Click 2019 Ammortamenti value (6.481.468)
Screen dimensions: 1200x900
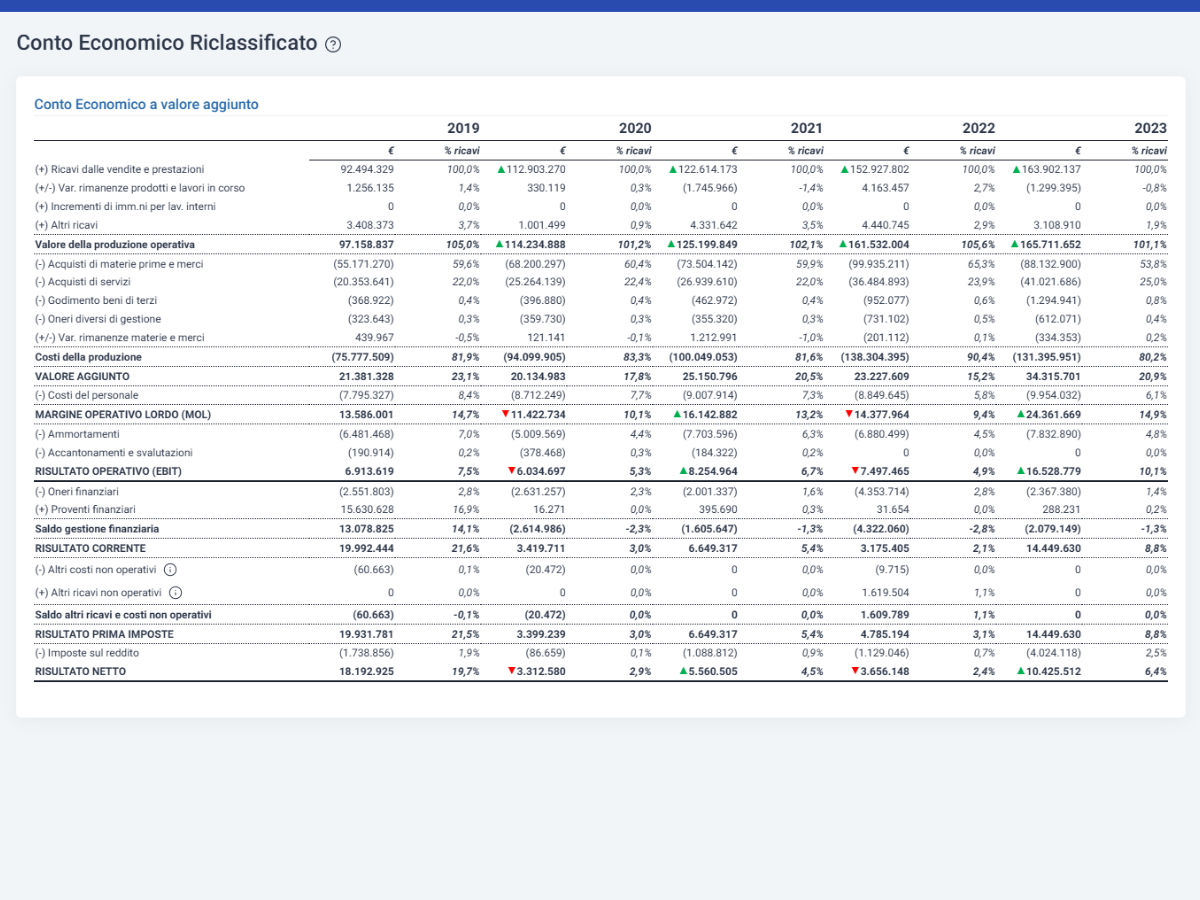(364, 435)
